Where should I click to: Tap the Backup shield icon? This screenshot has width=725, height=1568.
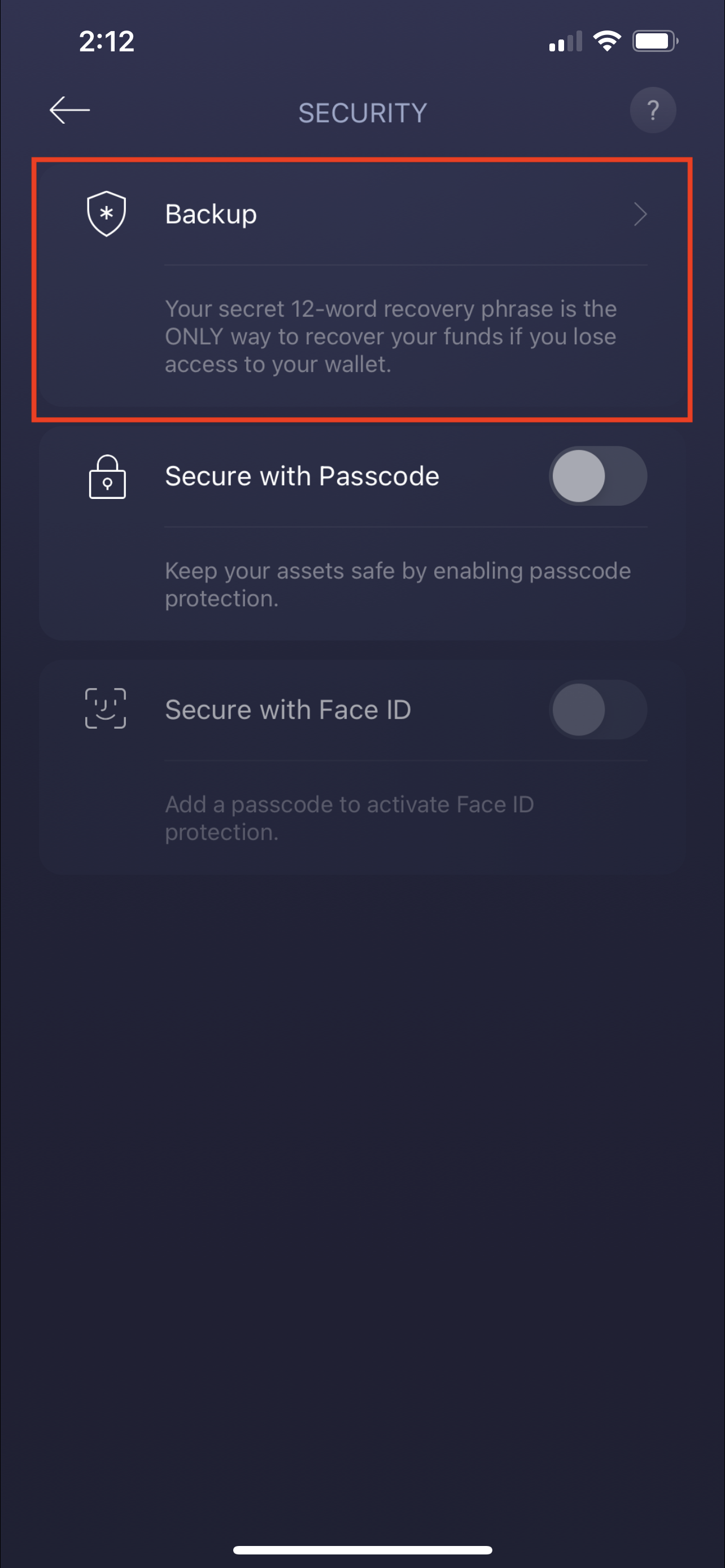click(107, 214)
